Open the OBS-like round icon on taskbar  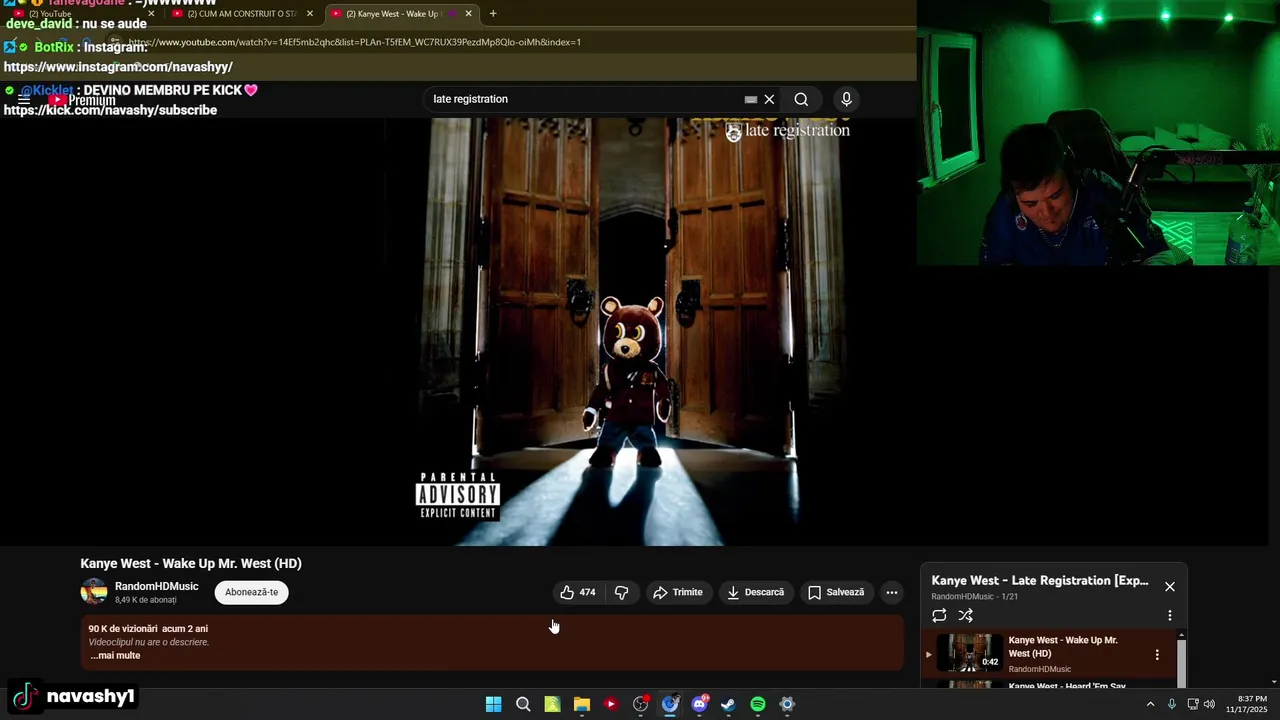click(641, 704)
